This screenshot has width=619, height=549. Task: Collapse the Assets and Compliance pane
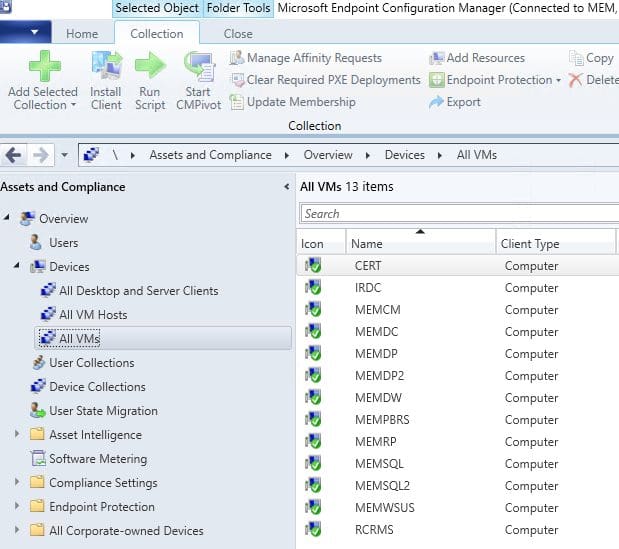pos(287,187)
